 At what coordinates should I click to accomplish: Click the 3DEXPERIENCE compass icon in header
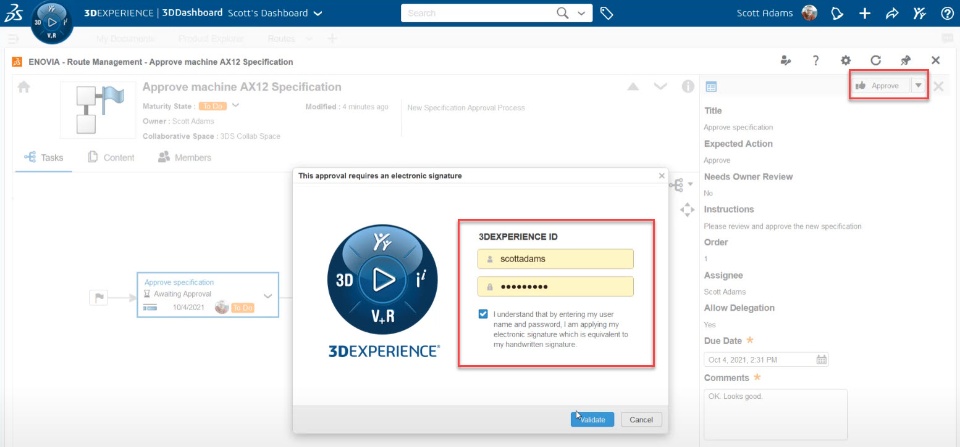pyautogui.click(x=52, y=23)
